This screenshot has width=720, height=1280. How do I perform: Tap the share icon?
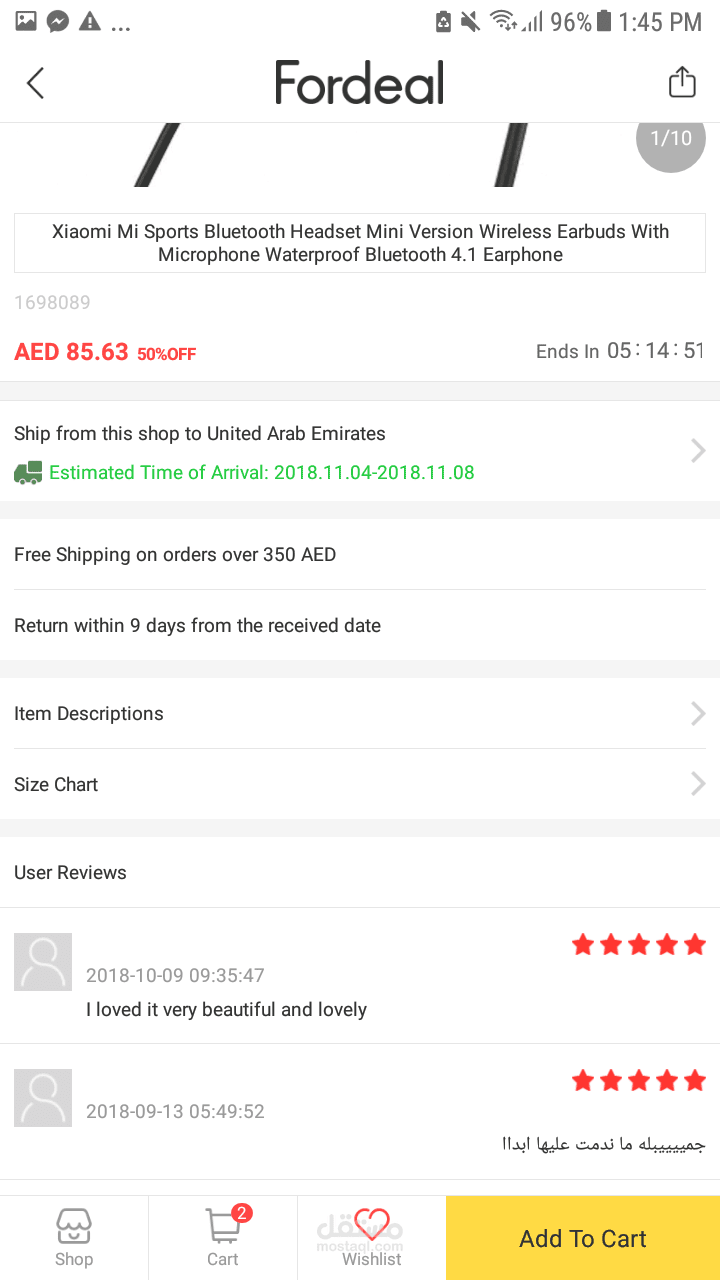tap(682, 82)
